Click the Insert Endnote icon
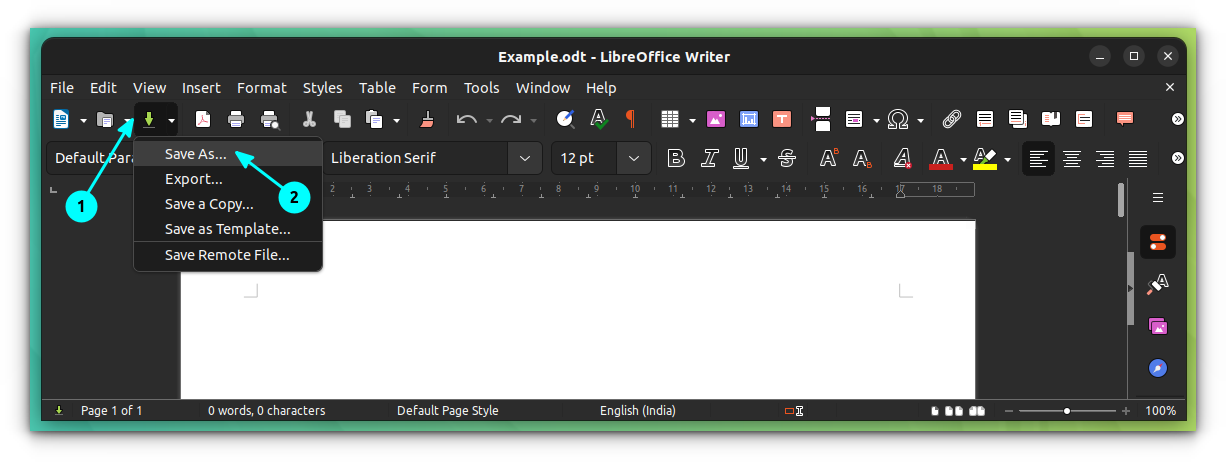 (1018, 119)
